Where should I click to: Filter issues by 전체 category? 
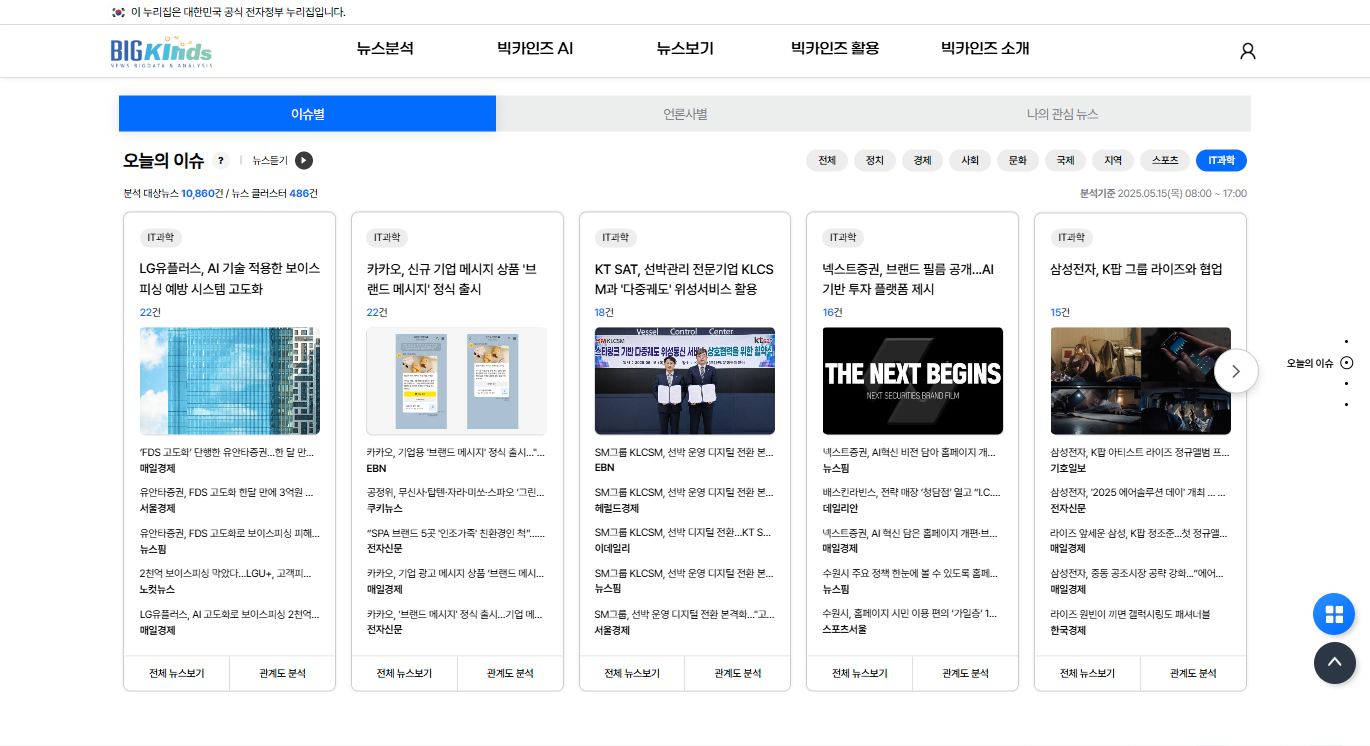point(827,160)
